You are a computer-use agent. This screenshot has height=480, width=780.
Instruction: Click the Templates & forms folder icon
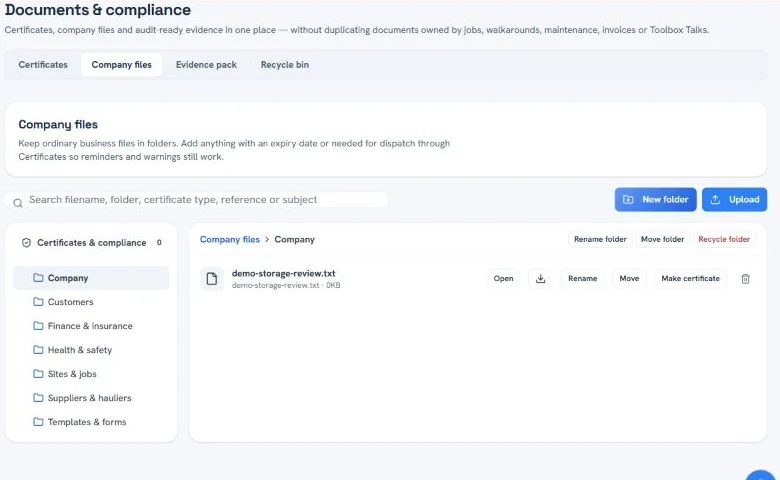click(x=38, y=421)
